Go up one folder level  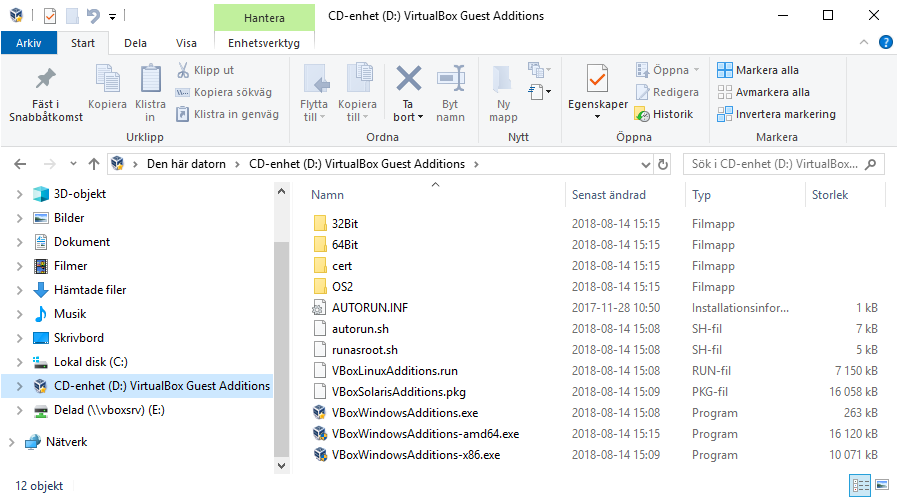94,164
